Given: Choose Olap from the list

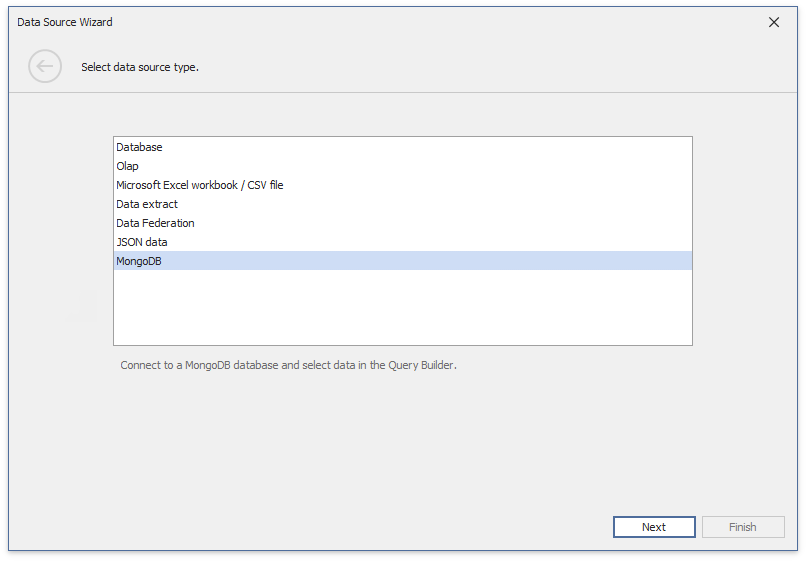Looking at the screenshot, I should click(x=127, y=166).
